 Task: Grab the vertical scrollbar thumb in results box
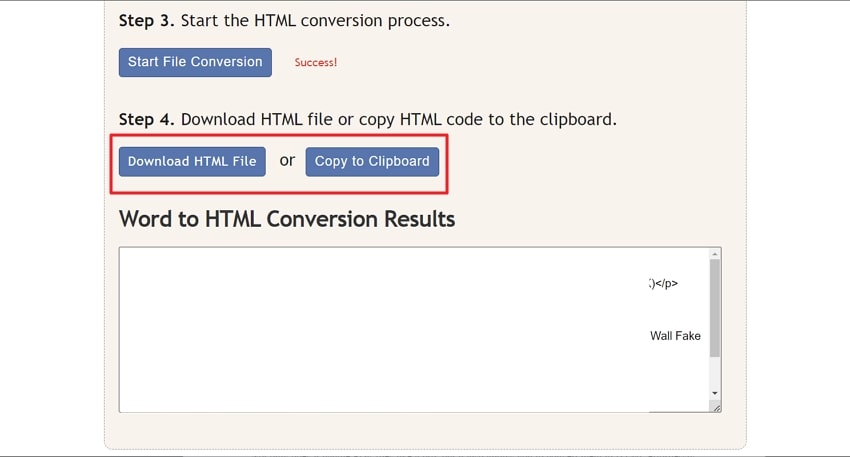pos(715,310)
